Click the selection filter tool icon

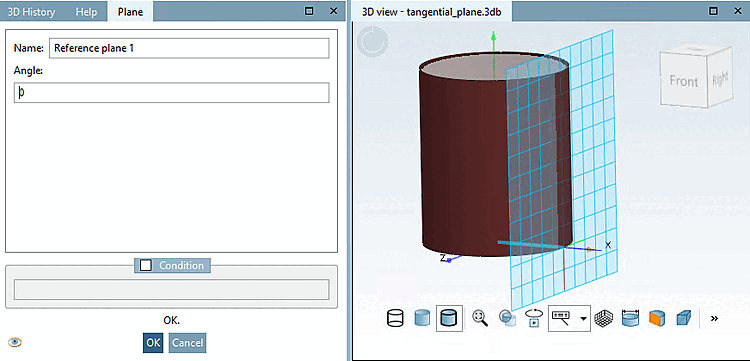pos(561,318)
